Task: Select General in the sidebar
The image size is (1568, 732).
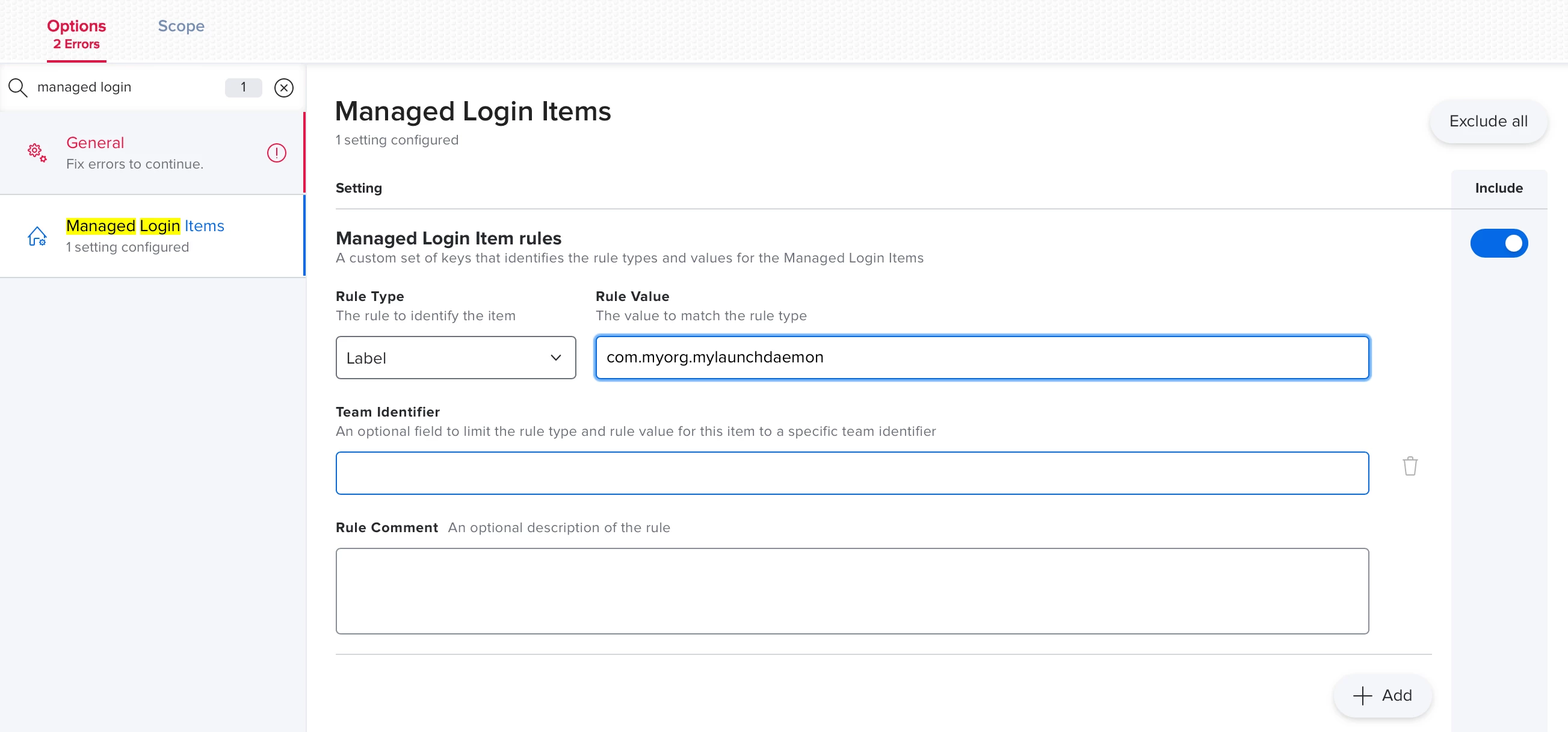Action: tap(152, 153)
